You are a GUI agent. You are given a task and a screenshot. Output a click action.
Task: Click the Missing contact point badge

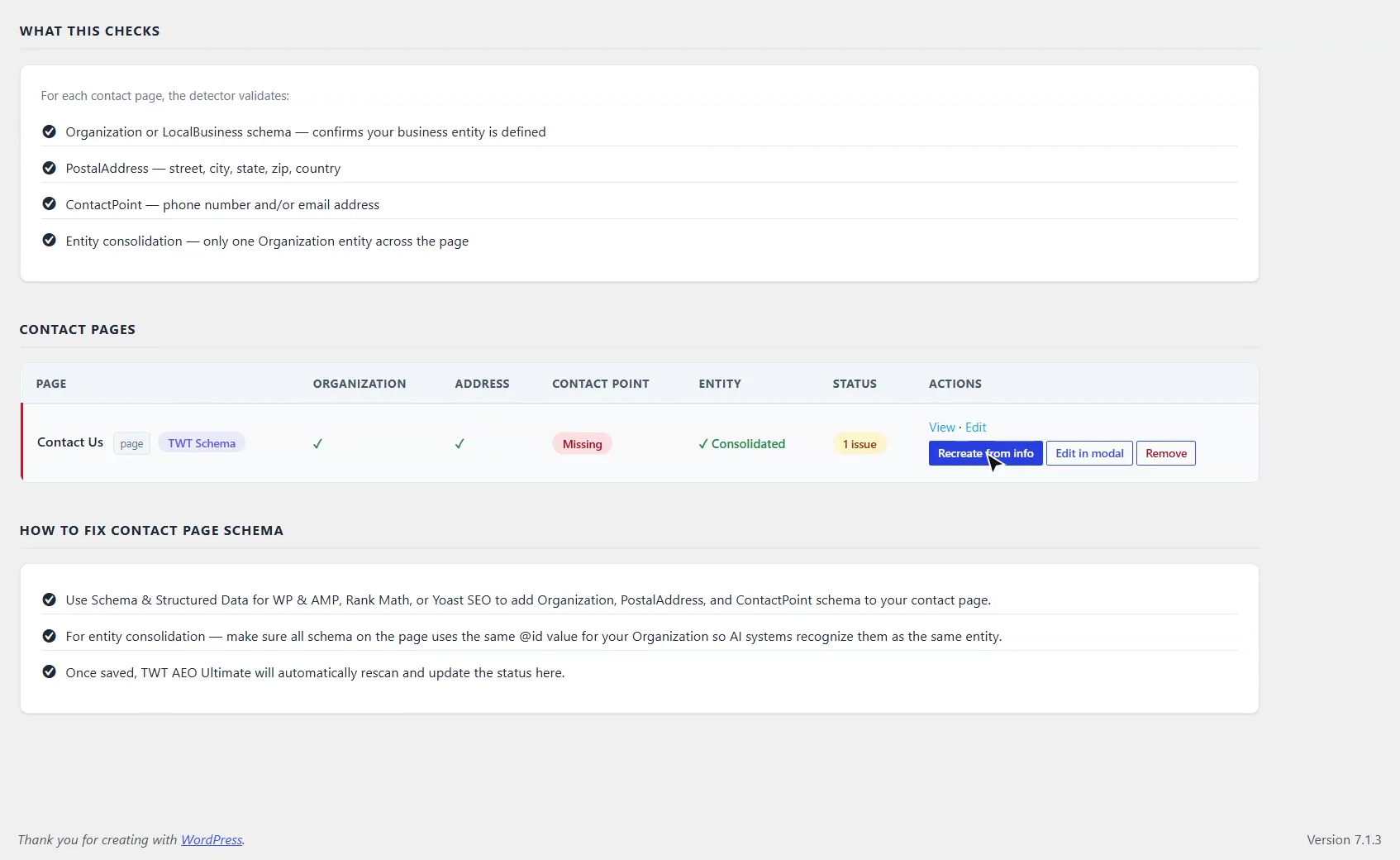coord(582,444)
